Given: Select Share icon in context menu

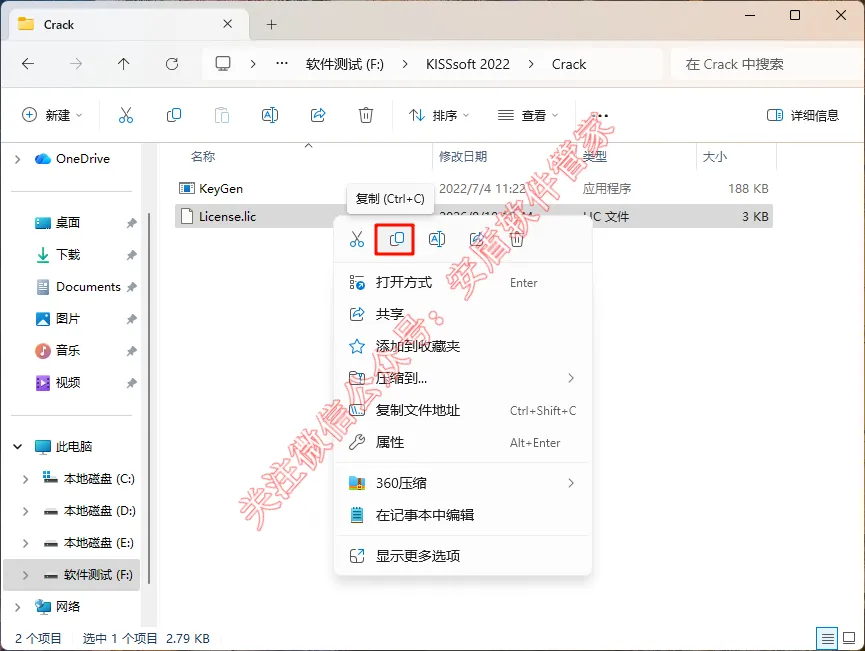Looking at the screenshot, I should tap(477, 239).
